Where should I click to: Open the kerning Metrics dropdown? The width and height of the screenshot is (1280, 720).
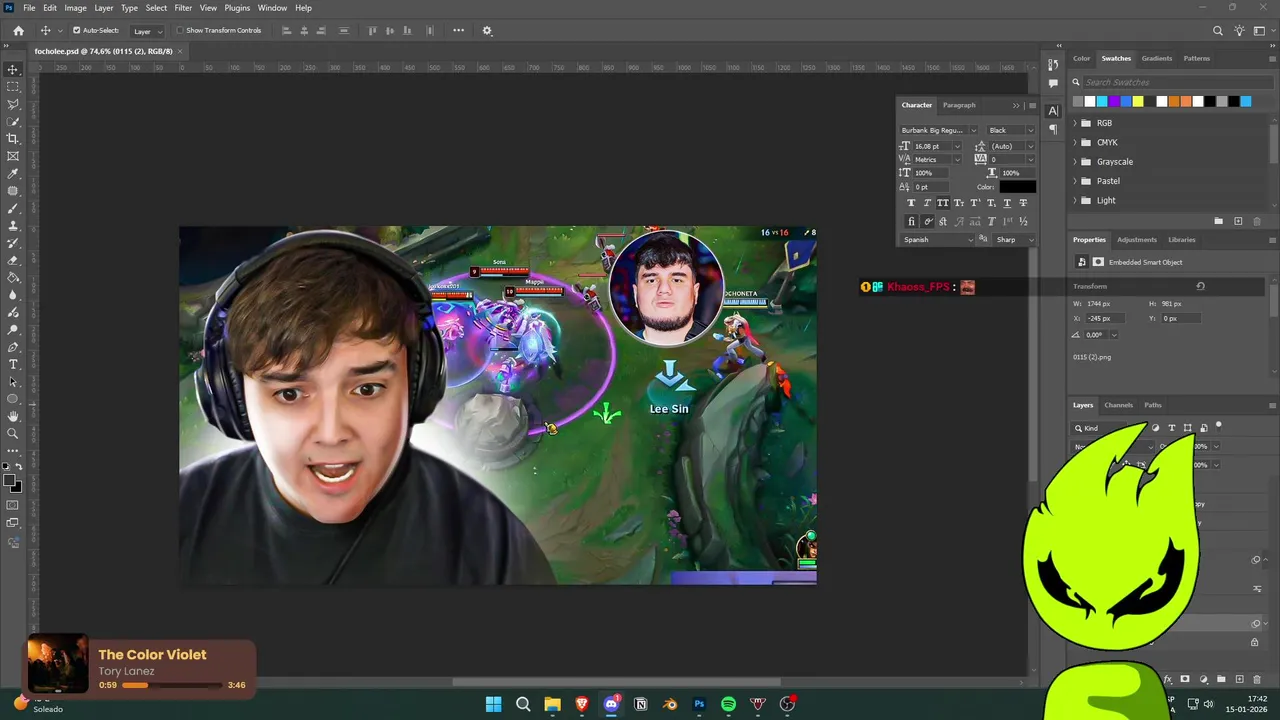point(957,160)
